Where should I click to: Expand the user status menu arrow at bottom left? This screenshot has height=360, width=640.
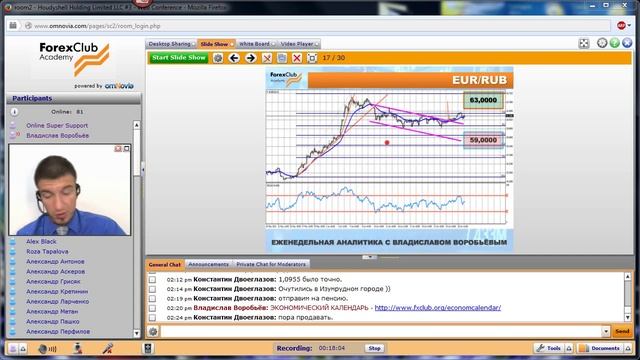coord(23,349)
